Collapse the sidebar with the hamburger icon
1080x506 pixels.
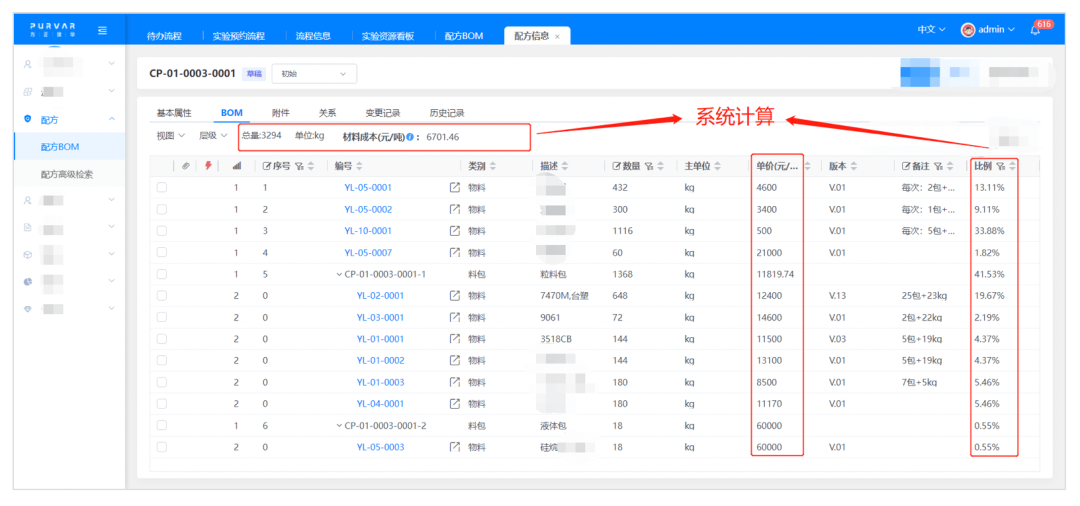[x=103, y=30]
